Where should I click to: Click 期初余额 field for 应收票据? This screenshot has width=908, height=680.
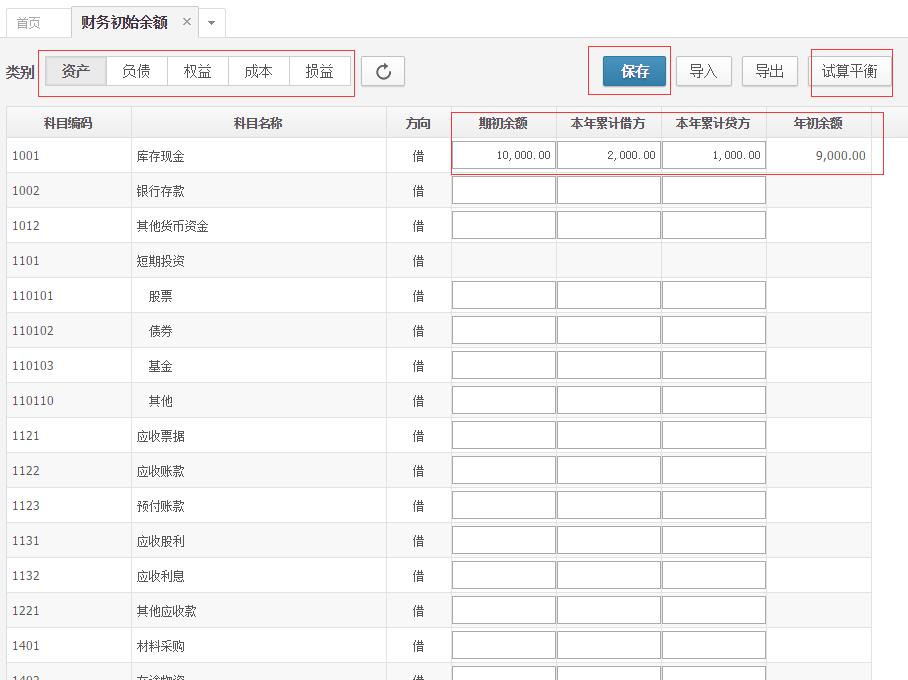503,435
